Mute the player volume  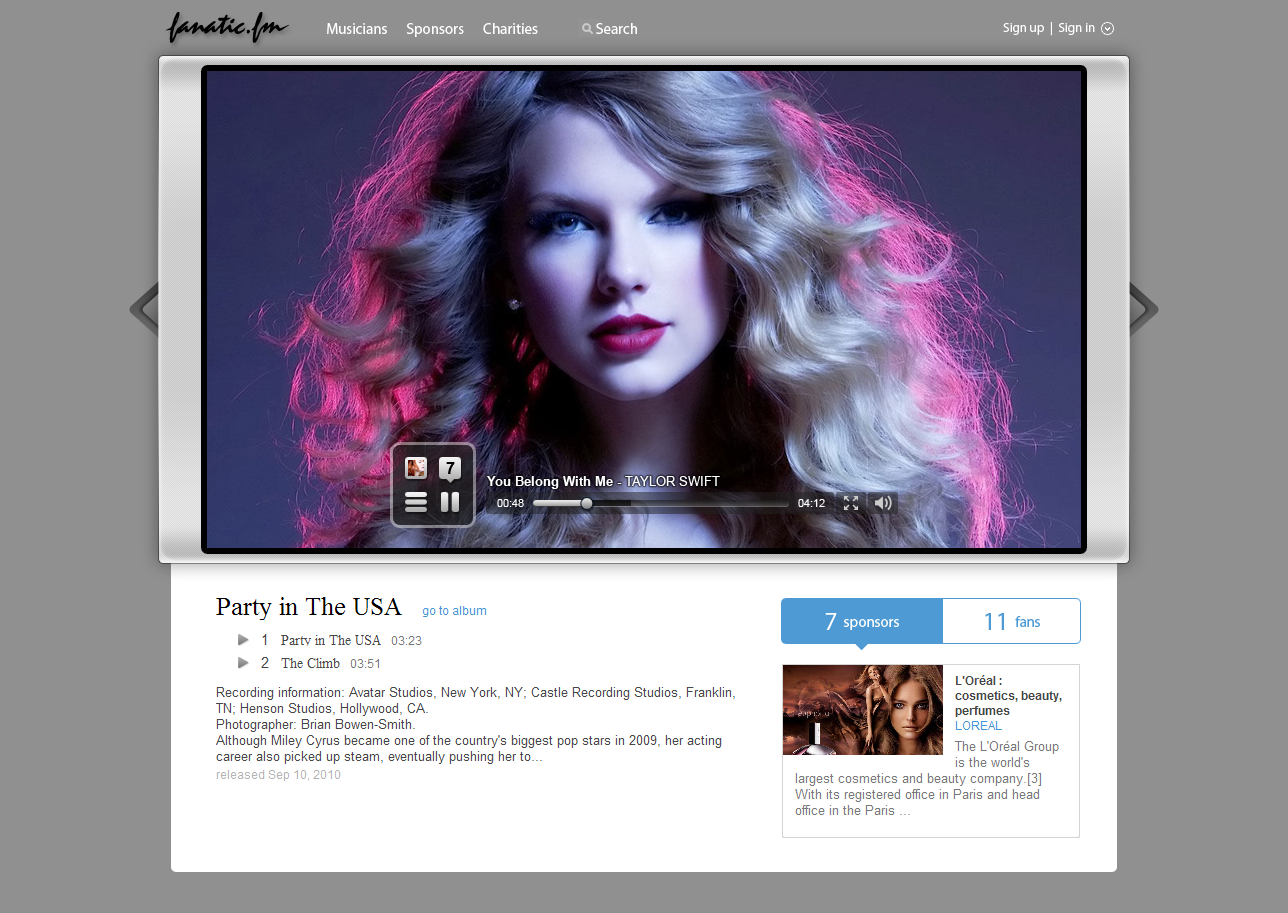click(x=883, y=503)
